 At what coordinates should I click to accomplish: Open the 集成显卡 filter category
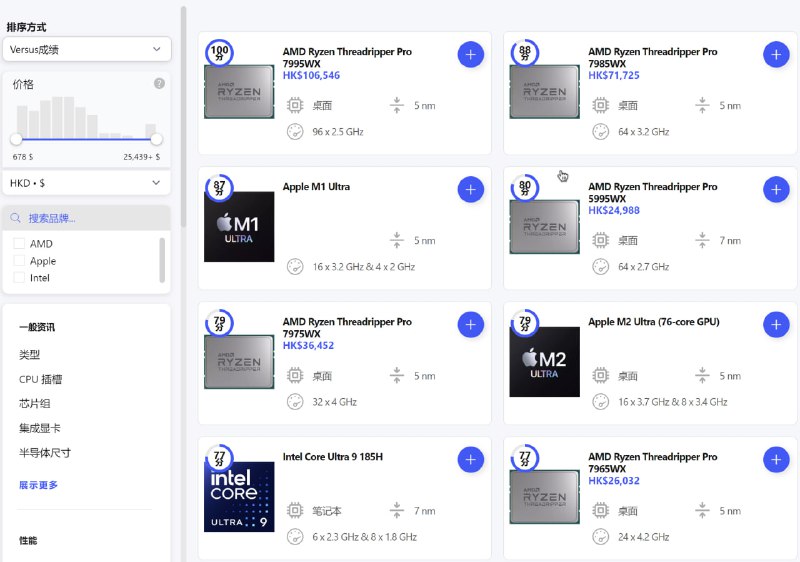[38, 428]
